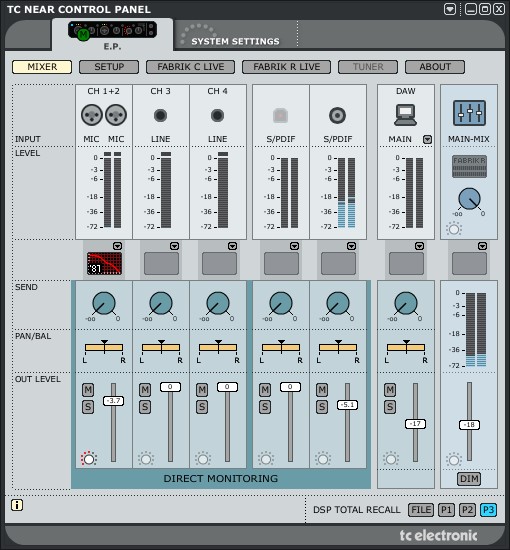
Task: Click the DAW send knob
Action: [x=406, y=303]
